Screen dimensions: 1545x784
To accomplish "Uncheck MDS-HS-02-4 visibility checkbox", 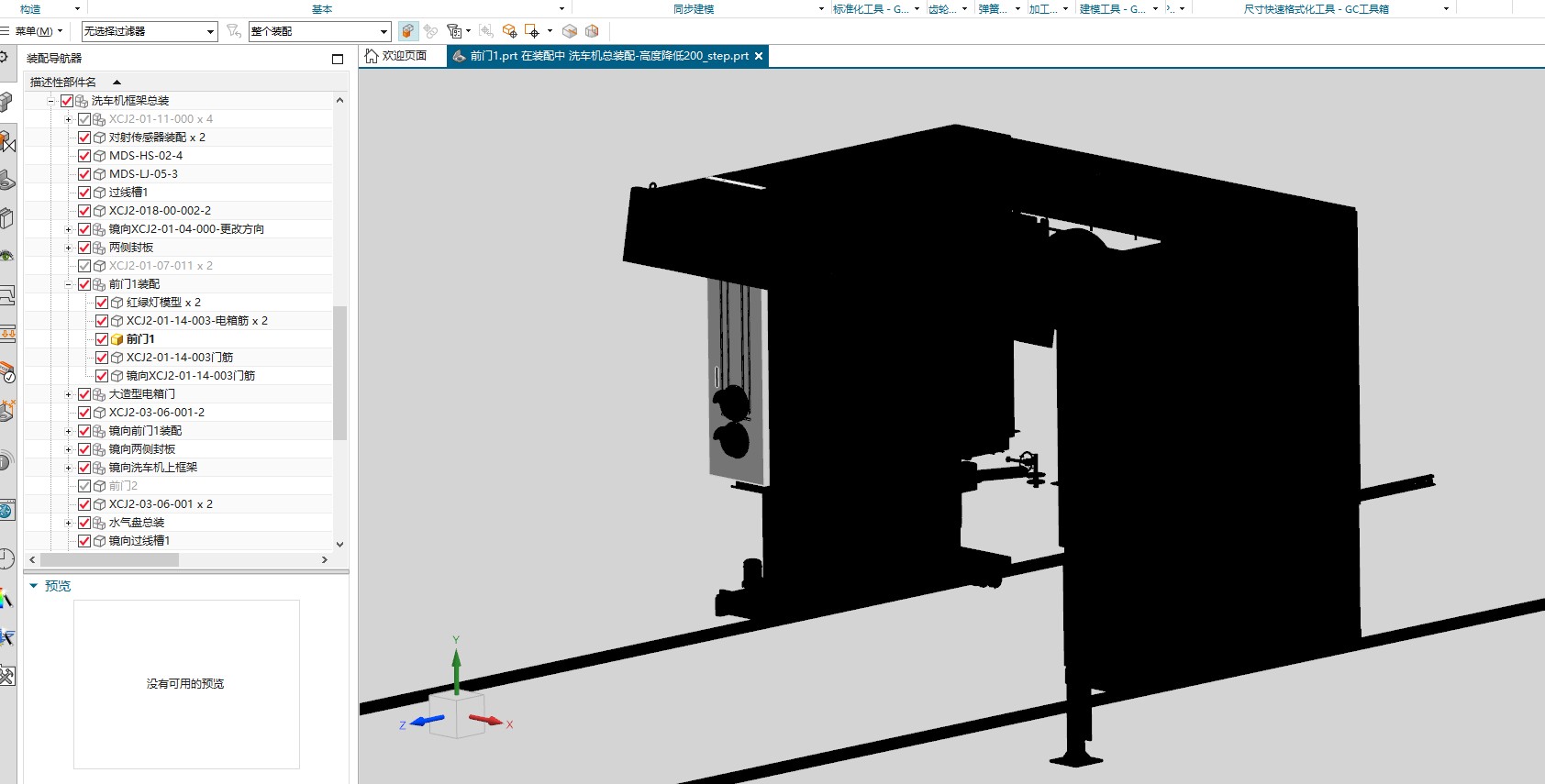I will coord(84,156).
